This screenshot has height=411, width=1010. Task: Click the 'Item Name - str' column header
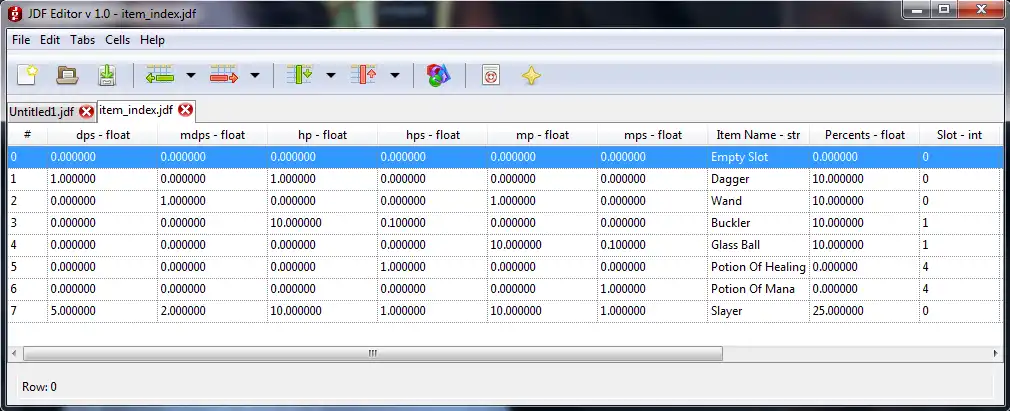(758, 135)
